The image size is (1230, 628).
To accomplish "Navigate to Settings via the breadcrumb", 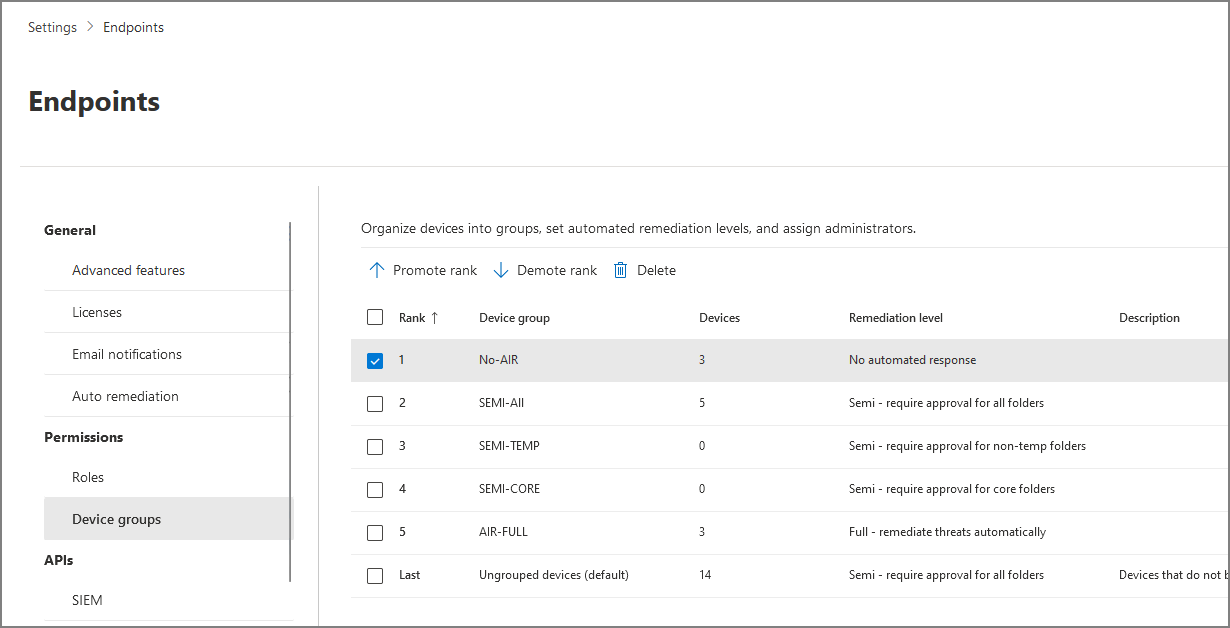I will (x=52, y=28).
